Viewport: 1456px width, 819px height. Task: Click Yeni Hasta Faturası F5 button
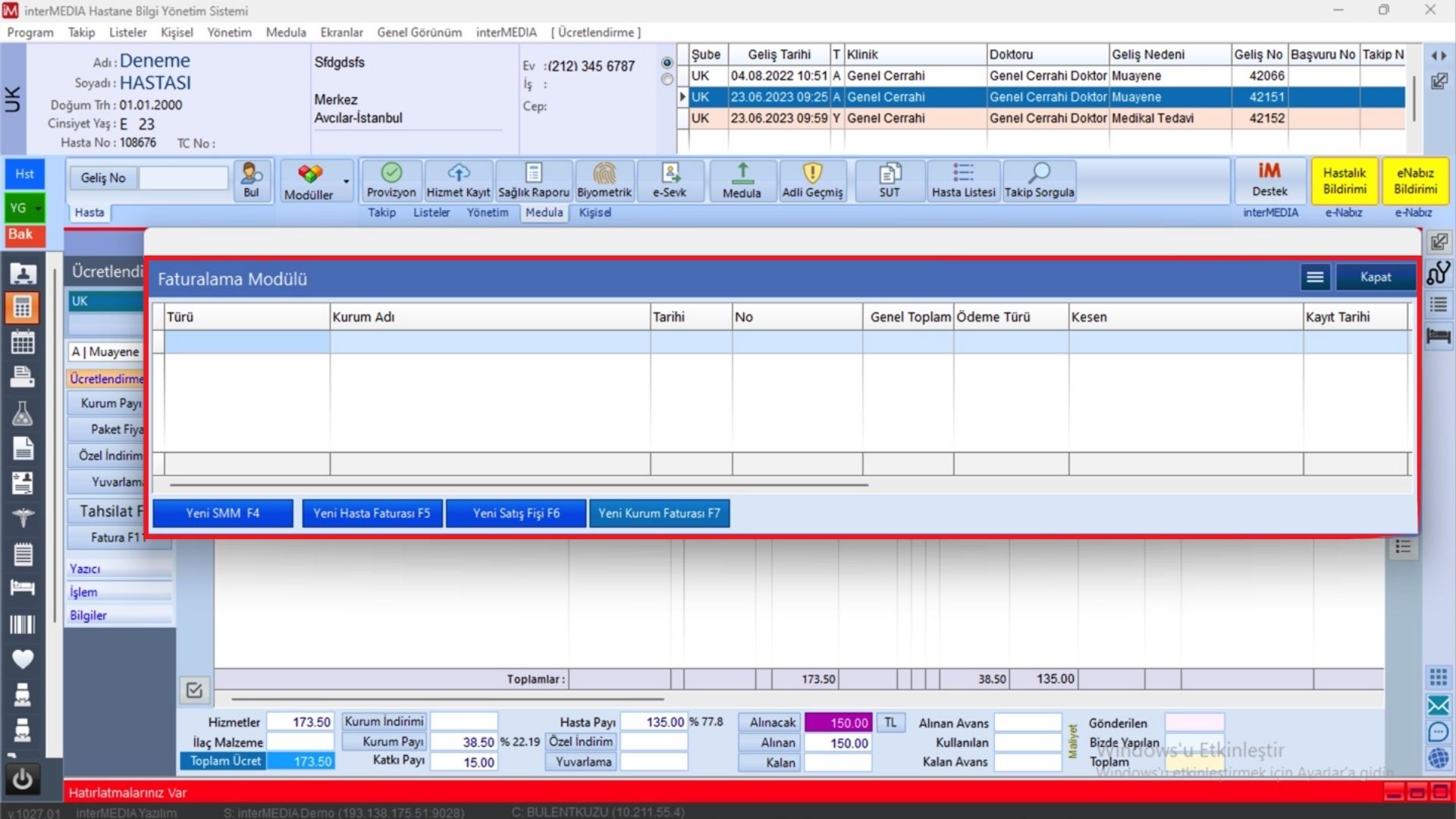372,513
